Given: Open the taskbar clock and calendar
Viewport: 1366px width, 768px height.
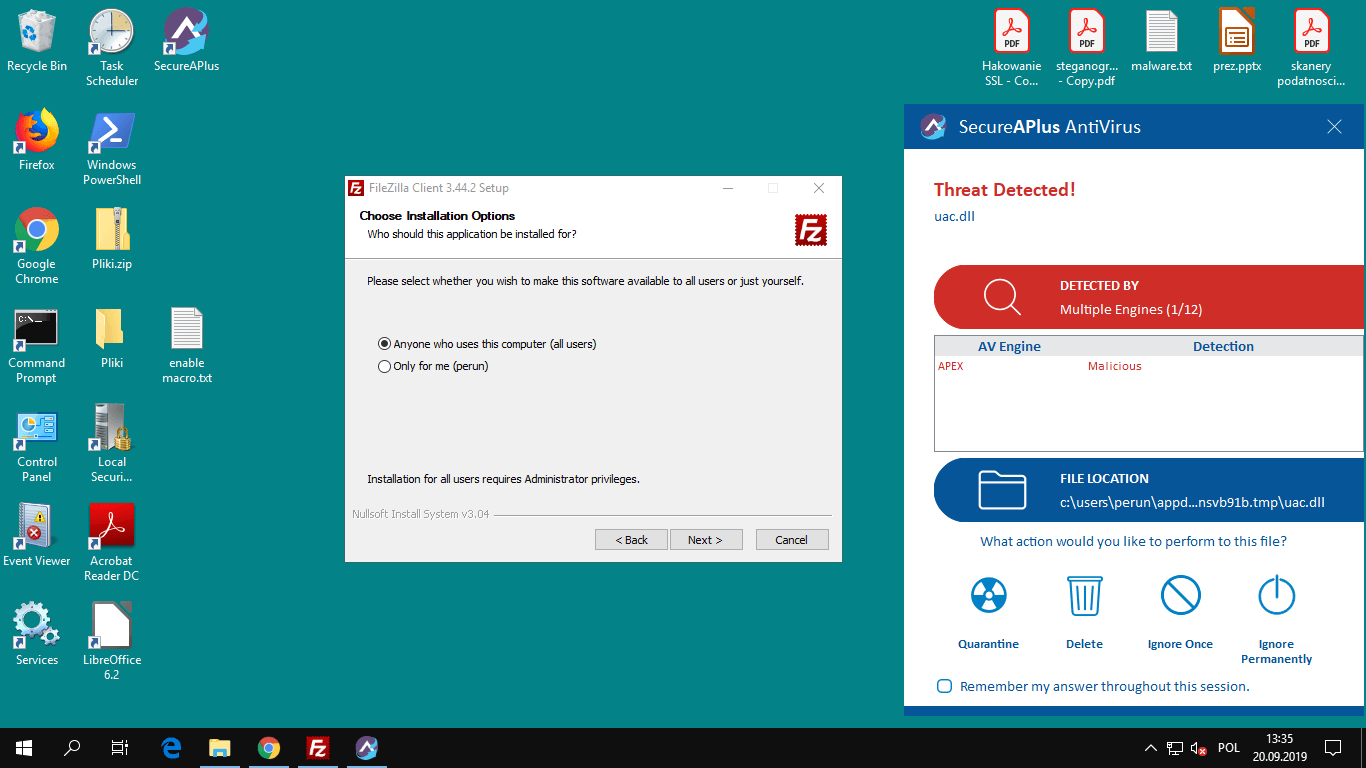Looking at the screenshot, I should pyautogui.click(x=1279, y=747).
